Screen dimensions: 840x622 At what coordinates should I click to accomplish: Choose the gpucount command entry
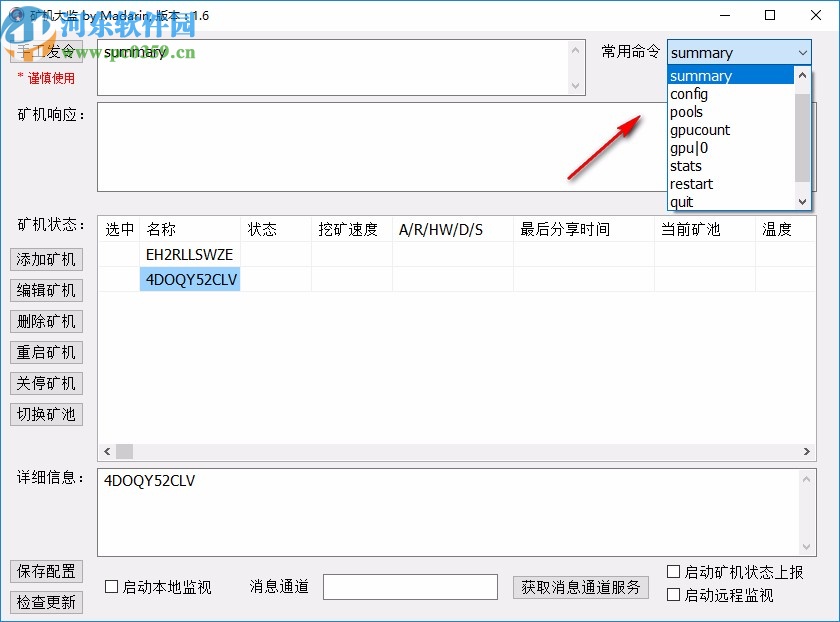pyautogui.click(x=700, y=129)
